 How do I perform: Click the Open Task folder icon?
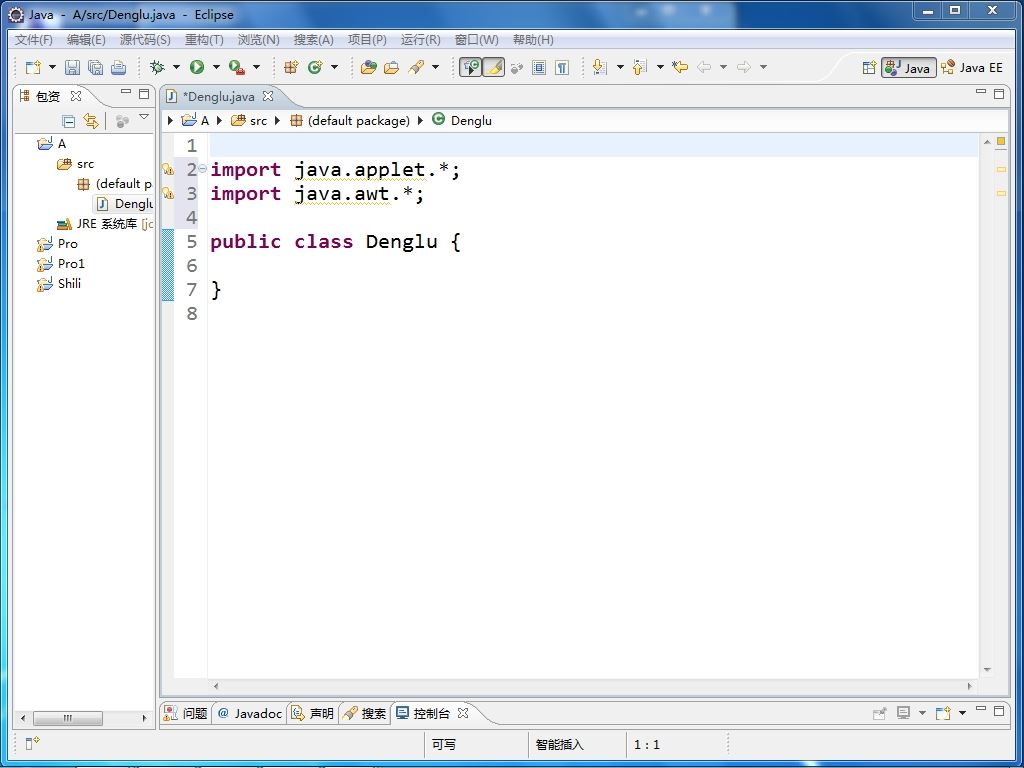(x=392, y=67)
